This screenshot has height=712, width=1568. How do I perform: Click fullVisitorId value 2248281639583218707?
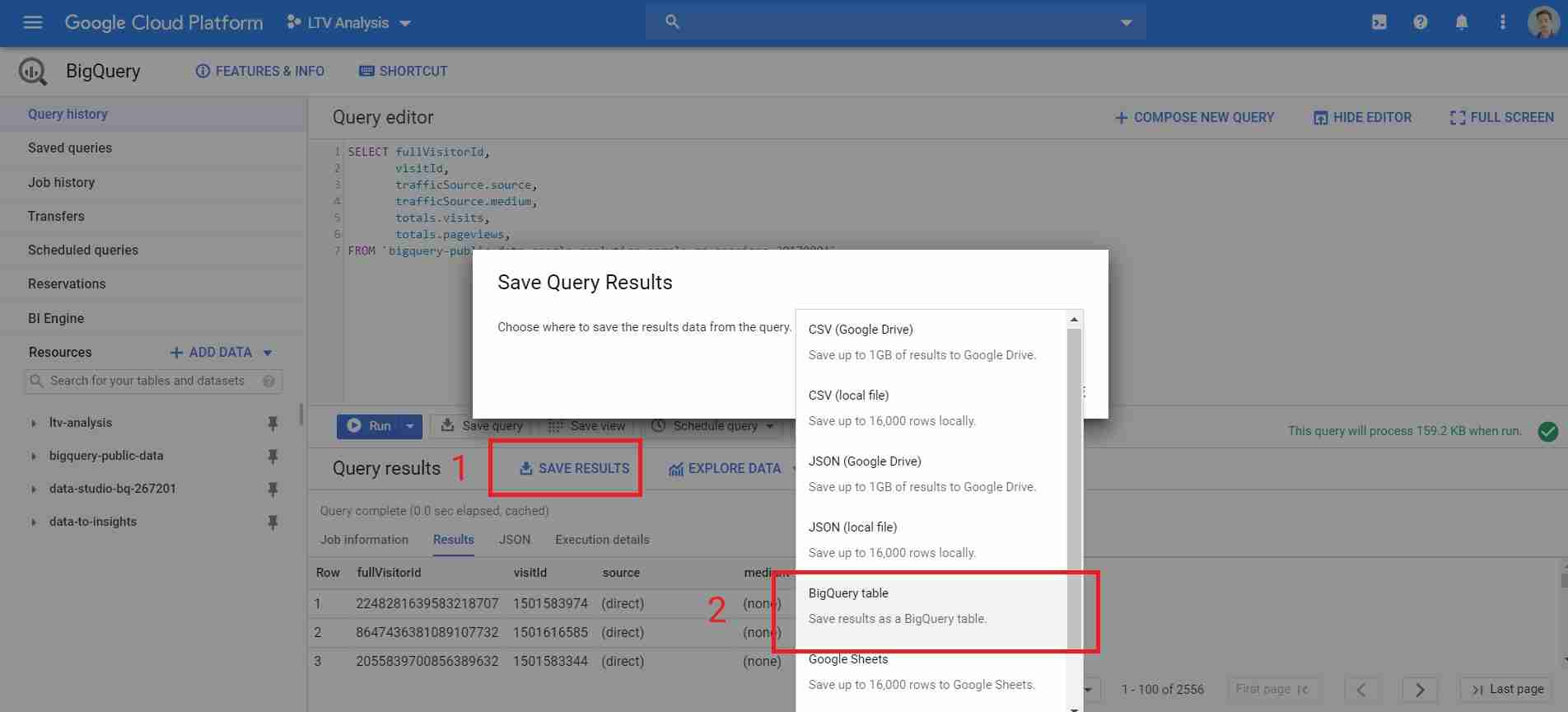427,603
